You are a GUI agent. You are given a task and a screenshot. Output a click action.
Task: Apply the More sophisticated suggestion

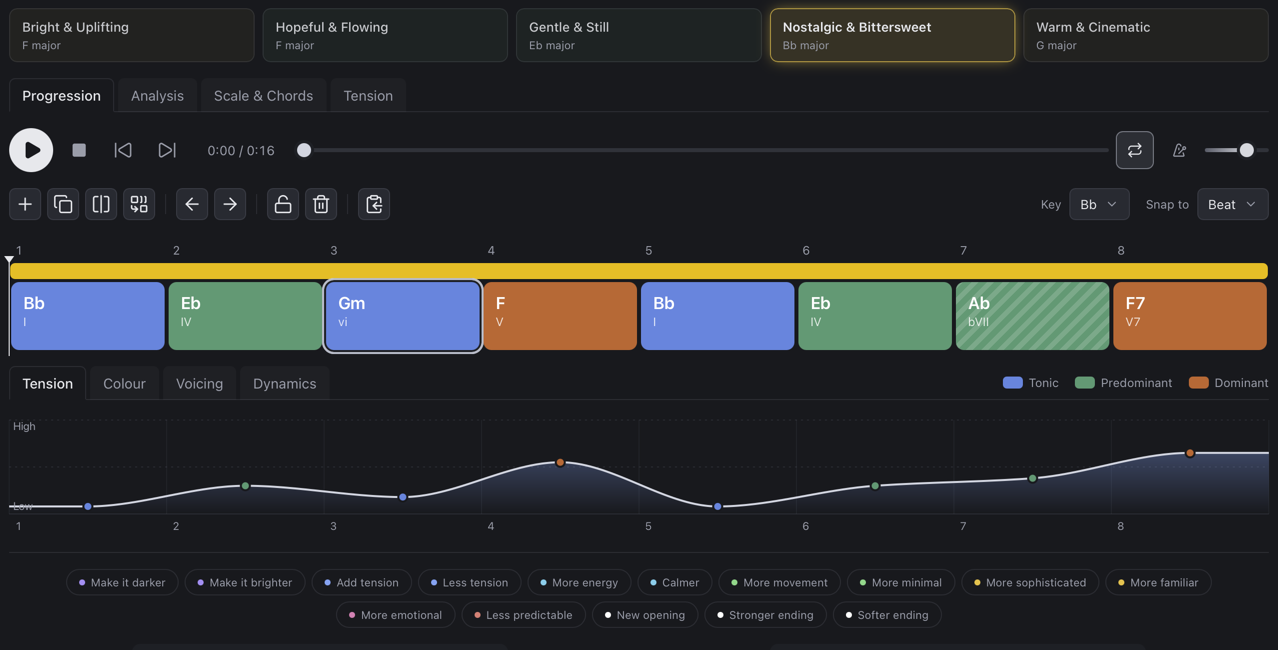(x=1030, y=582)
